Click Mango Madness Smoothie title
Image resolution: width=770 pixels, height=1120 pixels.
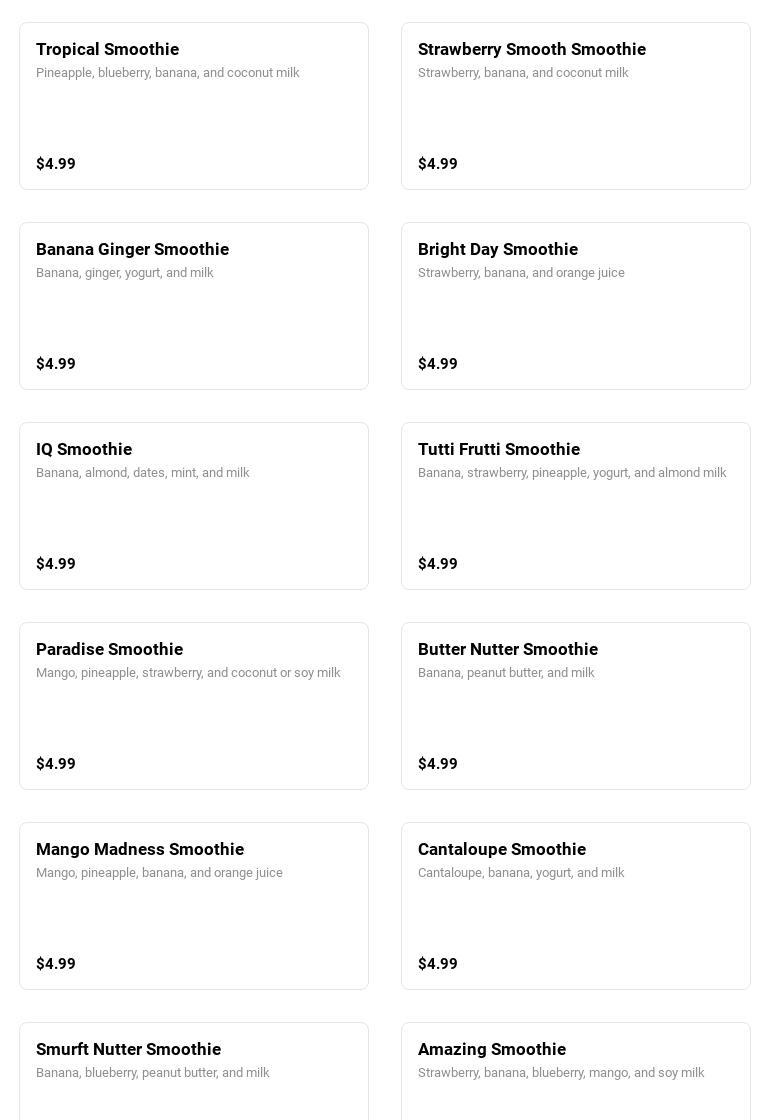(140, 849)
